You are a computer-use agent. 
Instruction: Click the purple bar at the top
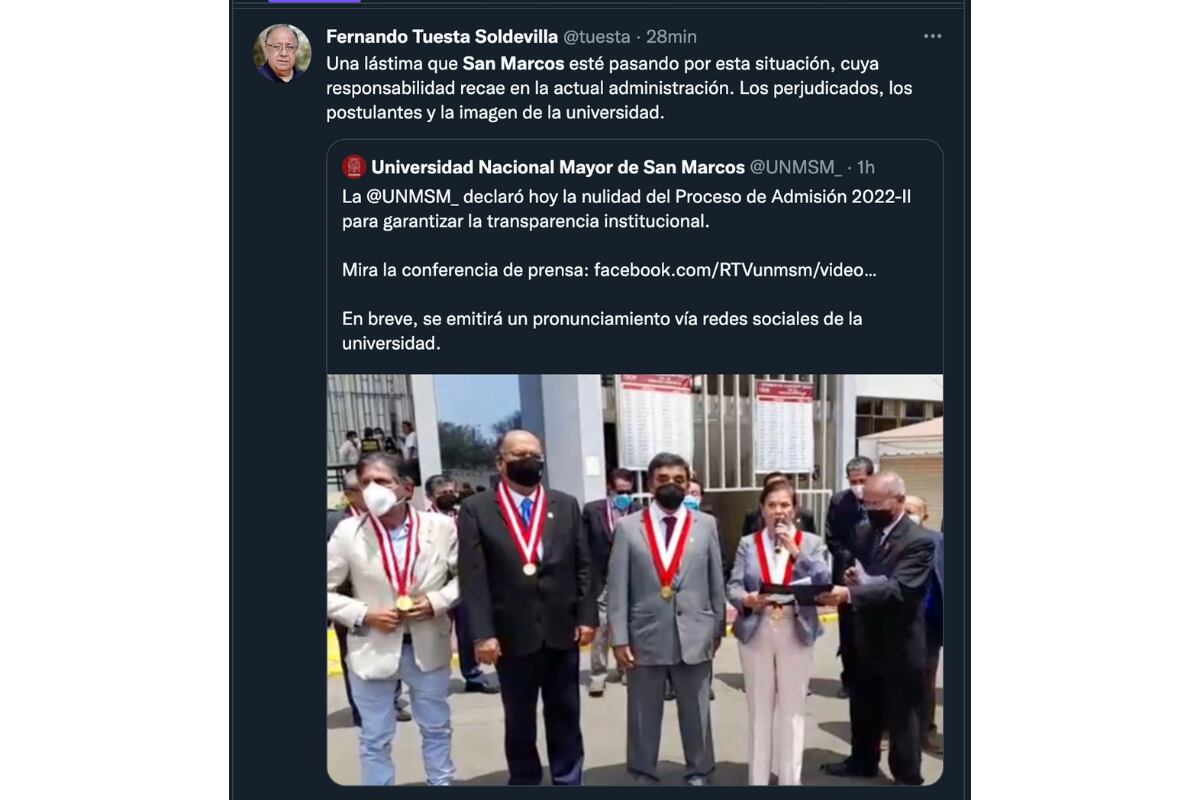(300, 2)
